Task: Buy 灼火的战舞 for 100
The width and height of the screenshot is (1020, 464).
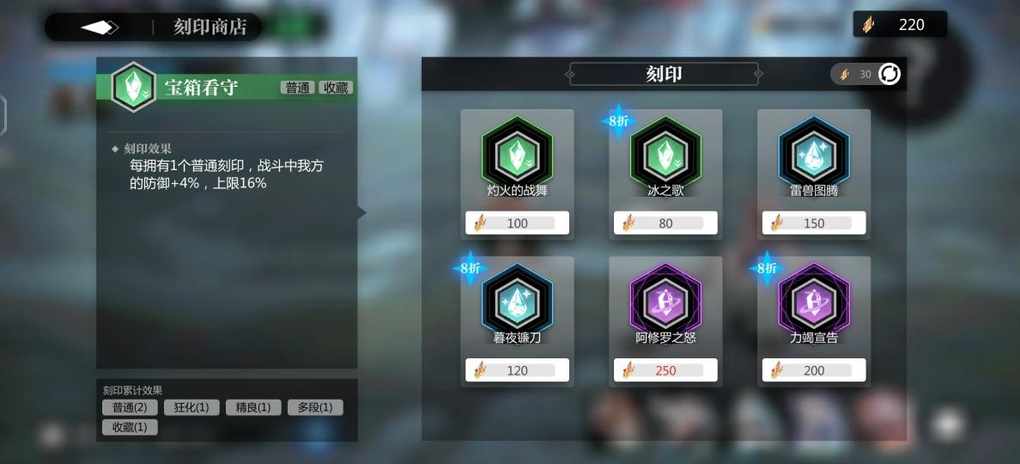Action: pos(517,223)
